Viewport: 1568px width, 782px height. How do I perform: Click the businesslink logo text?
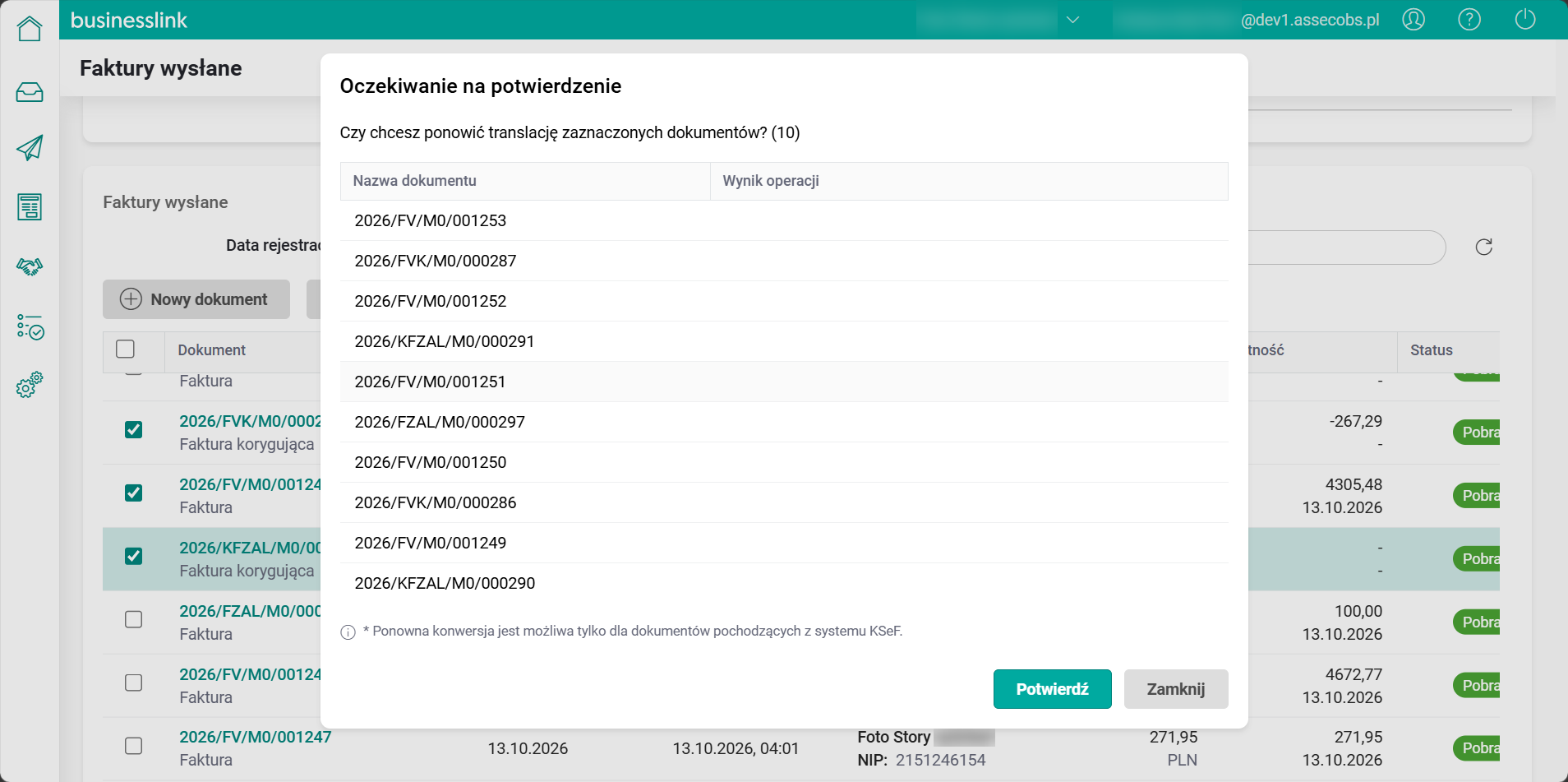click(129, 20)
